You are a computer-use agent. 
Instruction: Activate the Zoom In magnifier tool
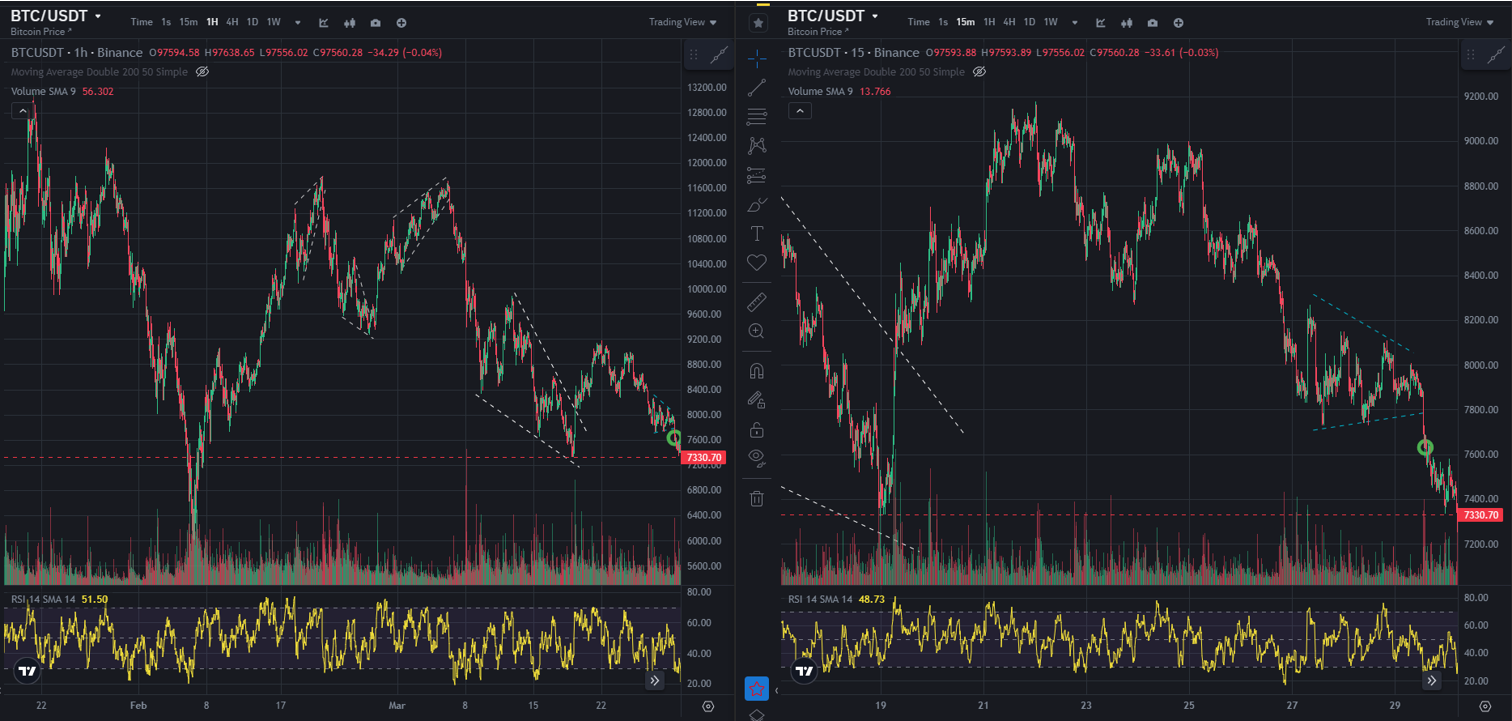757,330
